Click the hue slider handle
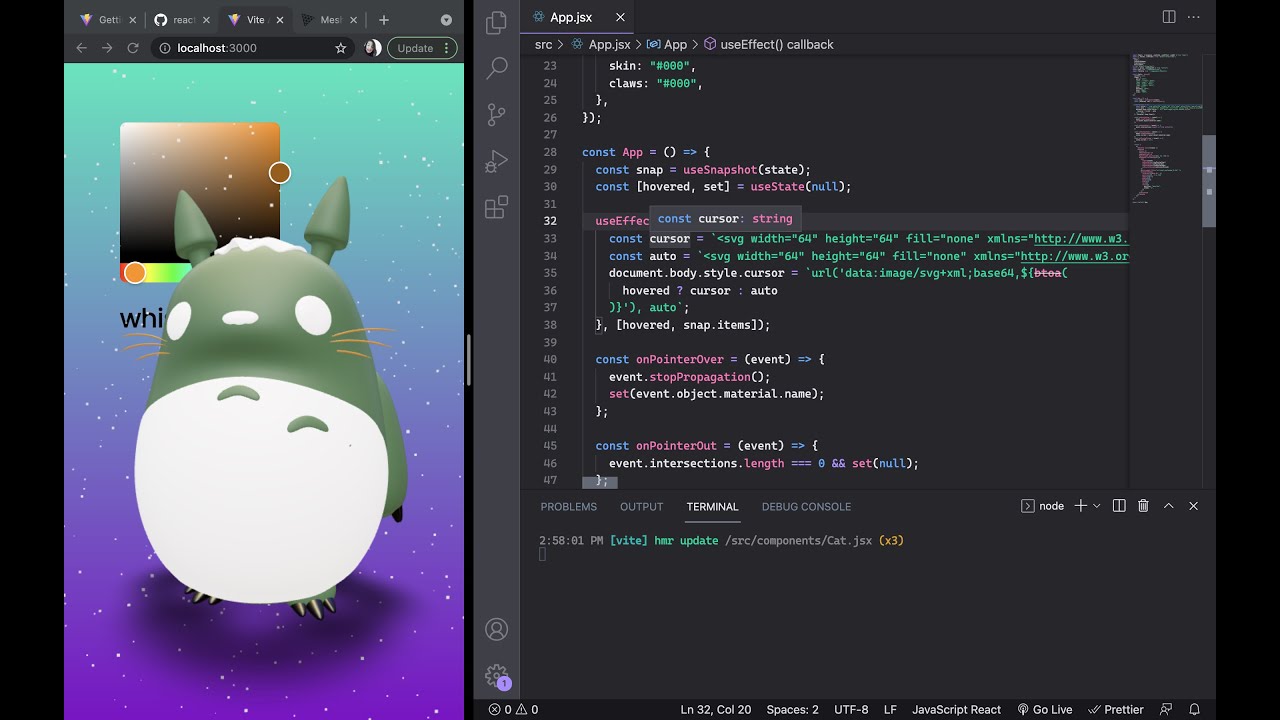Screen dimensions: 1280x720 pos(134,273)
